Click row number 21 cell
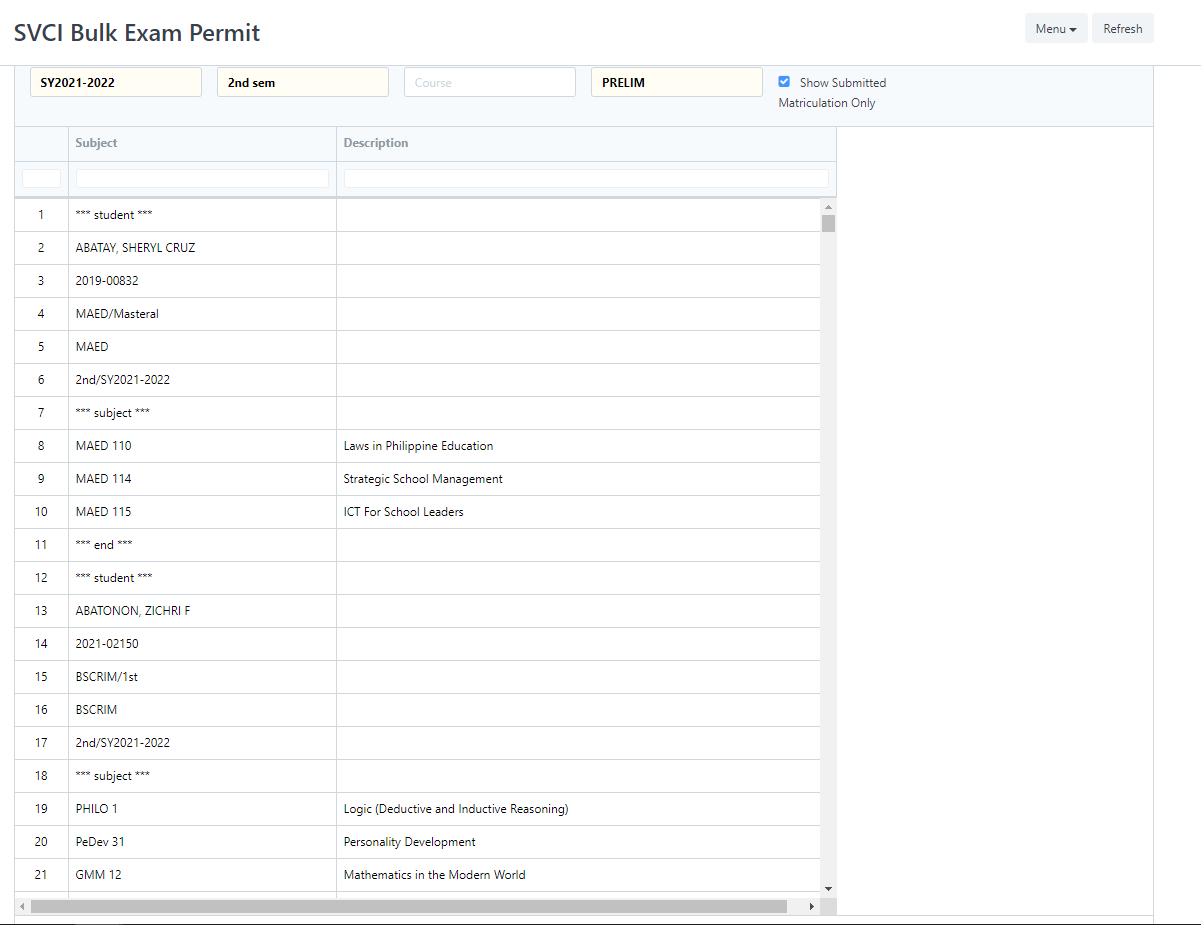This screenshot has height=925, width=1201. tap(41, 875)
